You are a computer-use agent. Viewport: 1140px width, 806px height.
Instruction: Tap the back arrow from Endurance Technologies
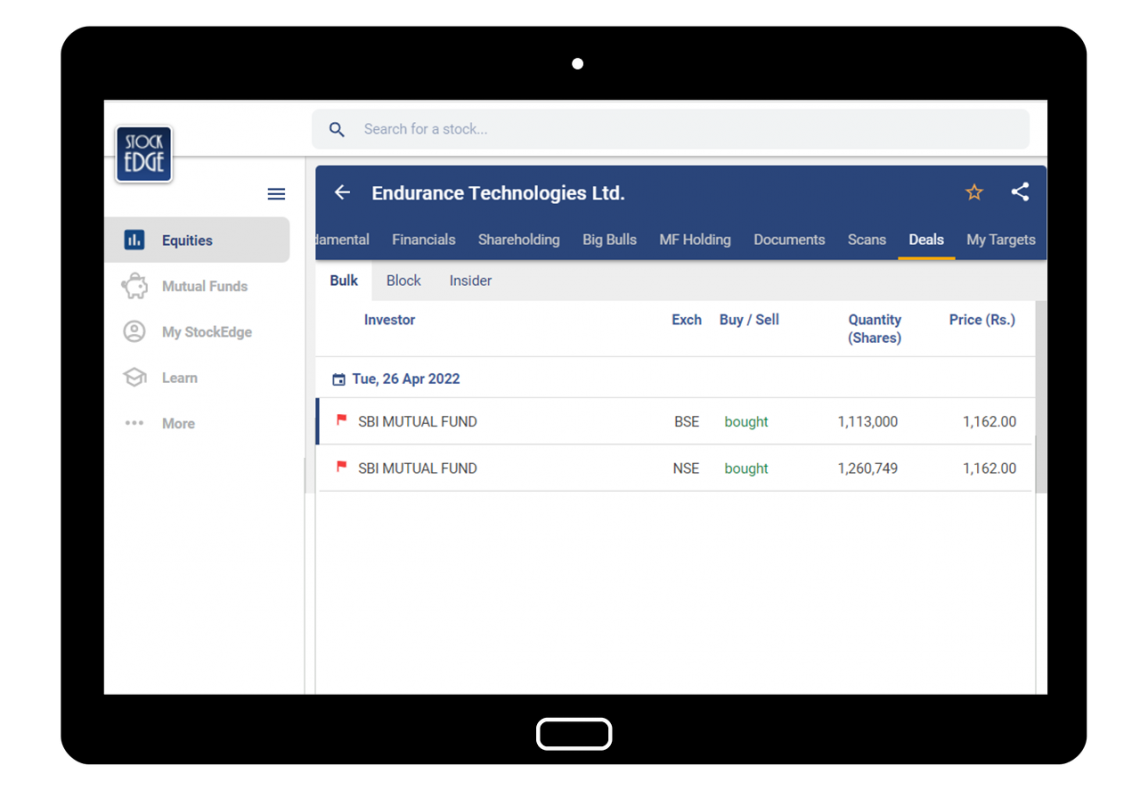point(341,192)
